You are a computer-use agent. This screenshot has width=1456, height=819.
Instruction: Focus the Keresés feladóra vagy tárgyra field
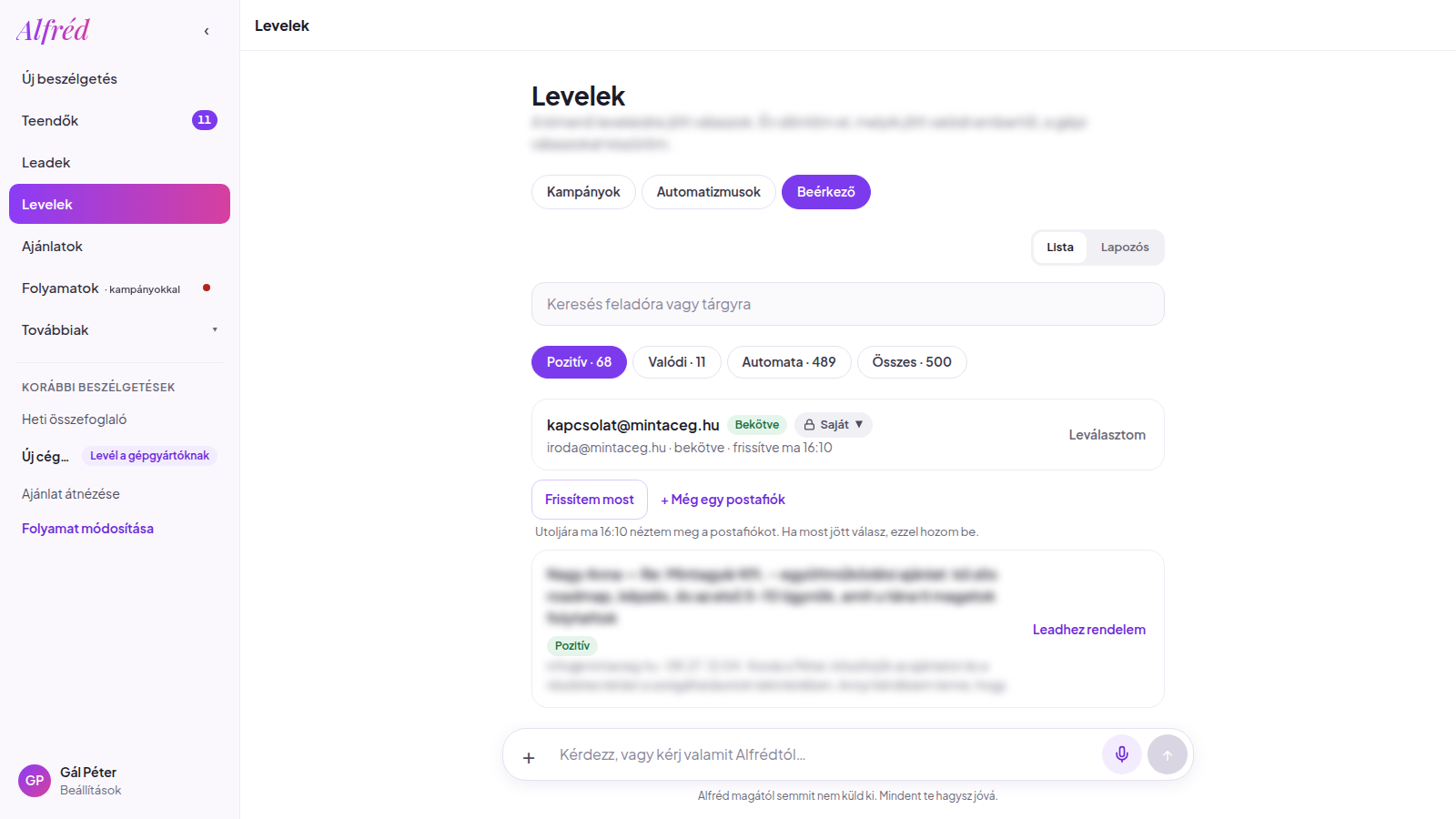848,304
